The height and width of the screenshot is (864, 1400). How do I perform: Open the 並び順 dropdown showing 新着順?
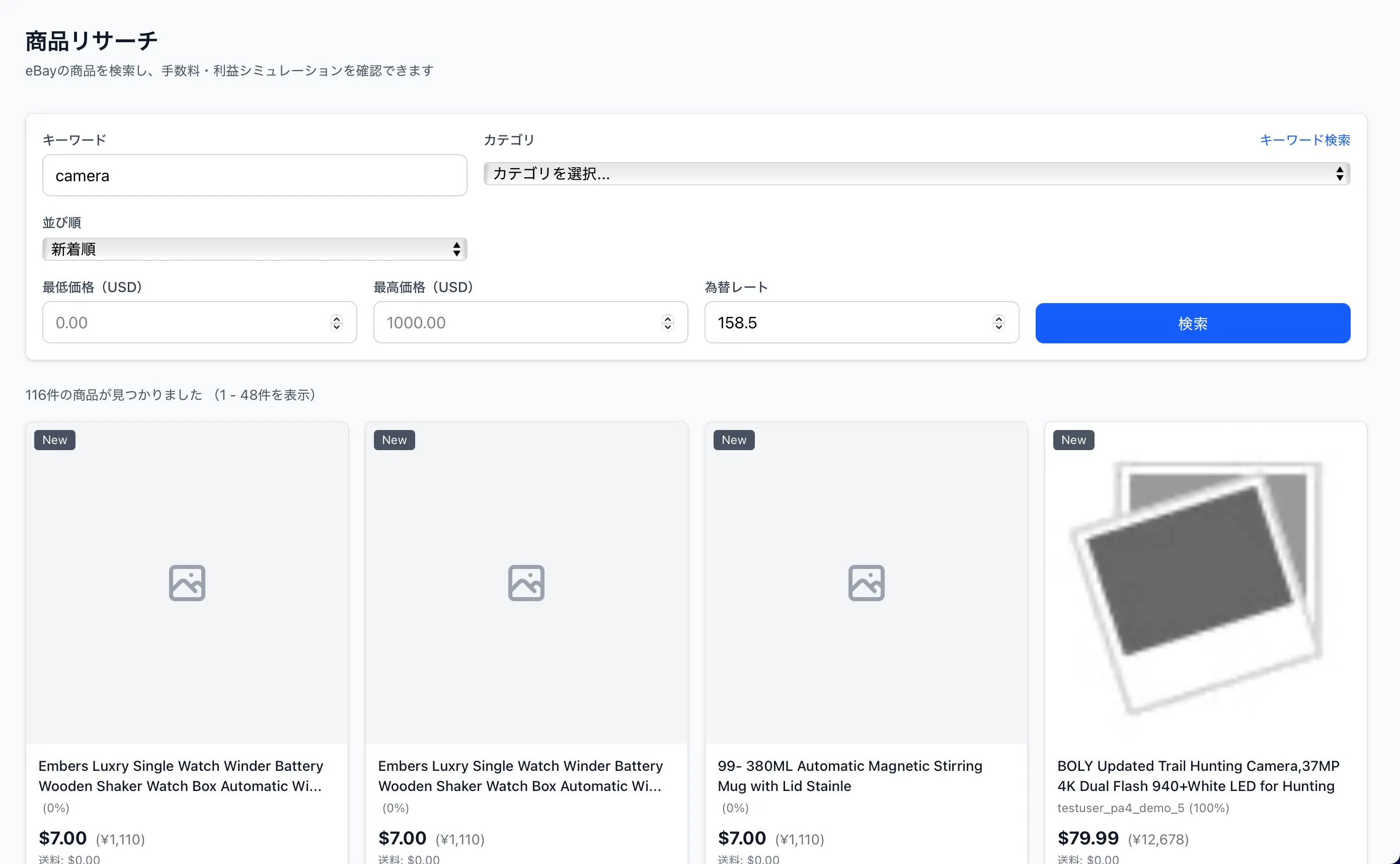pos(254,249)
